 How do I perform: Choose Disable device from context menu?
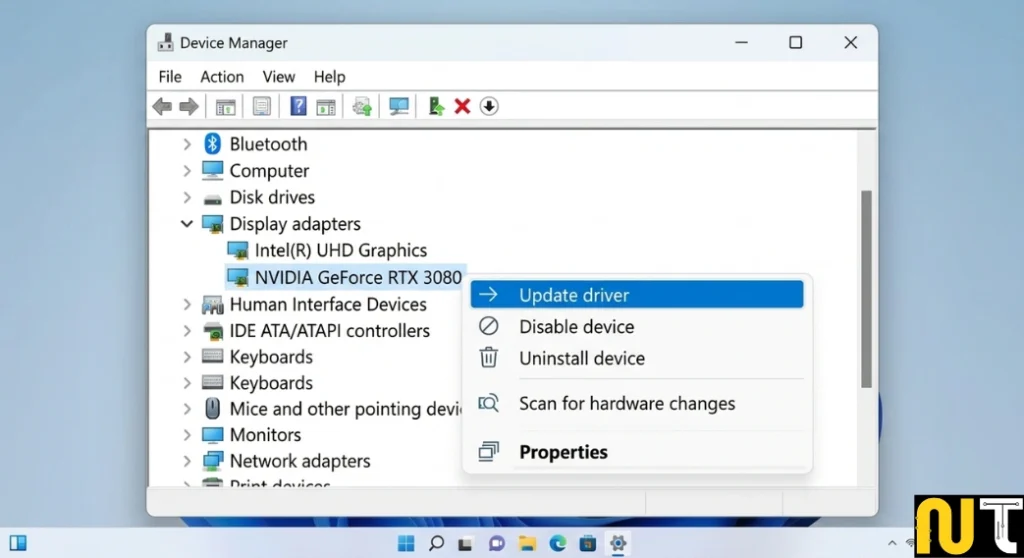(637, 326)
